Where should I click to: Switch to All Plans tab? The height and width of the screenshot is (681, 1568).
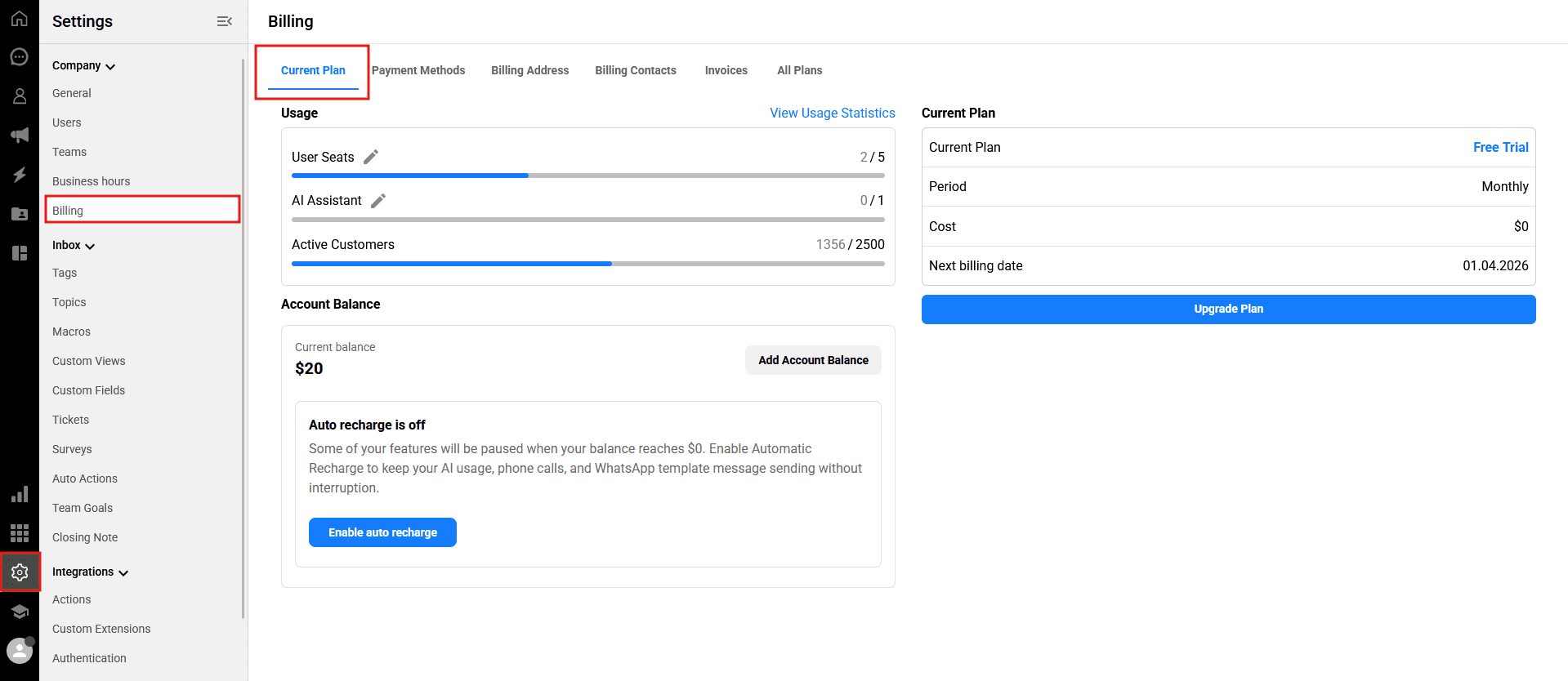point(800,70)
